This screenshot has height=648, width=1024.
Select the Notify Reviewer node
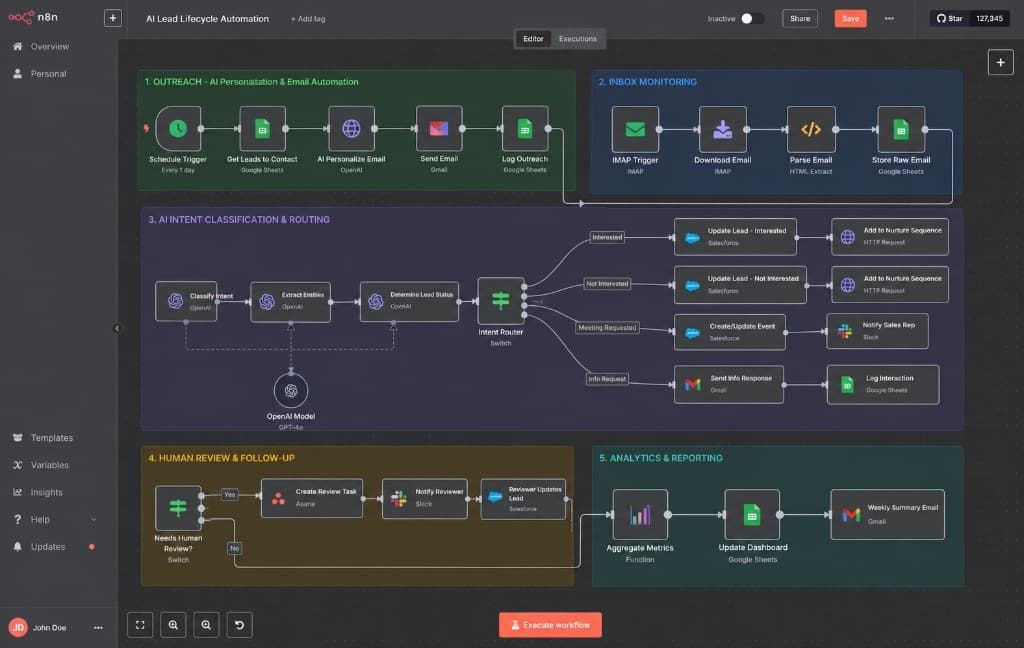[x=424, y=498]
